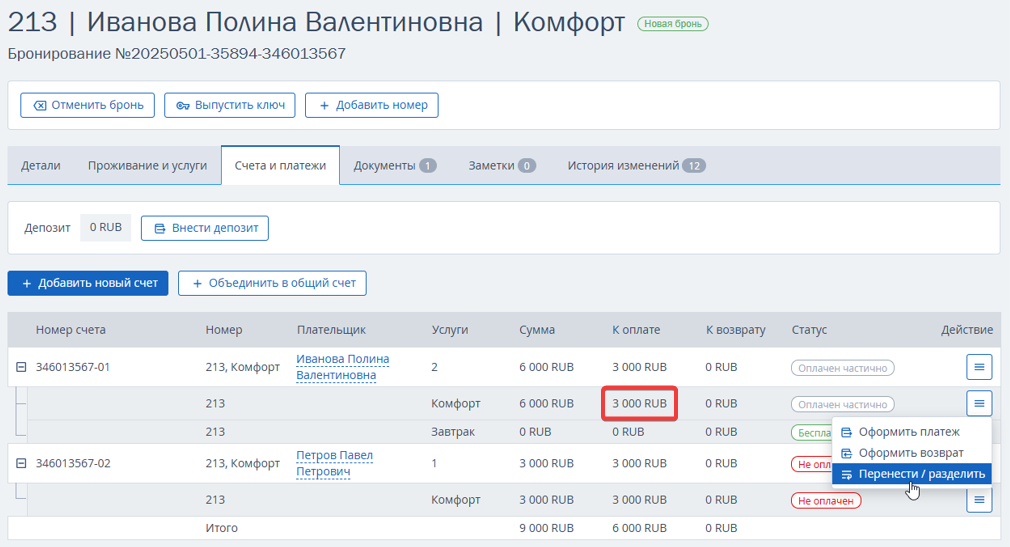
Task: Click the К оплате column header
Action: (x=636, y=330)
